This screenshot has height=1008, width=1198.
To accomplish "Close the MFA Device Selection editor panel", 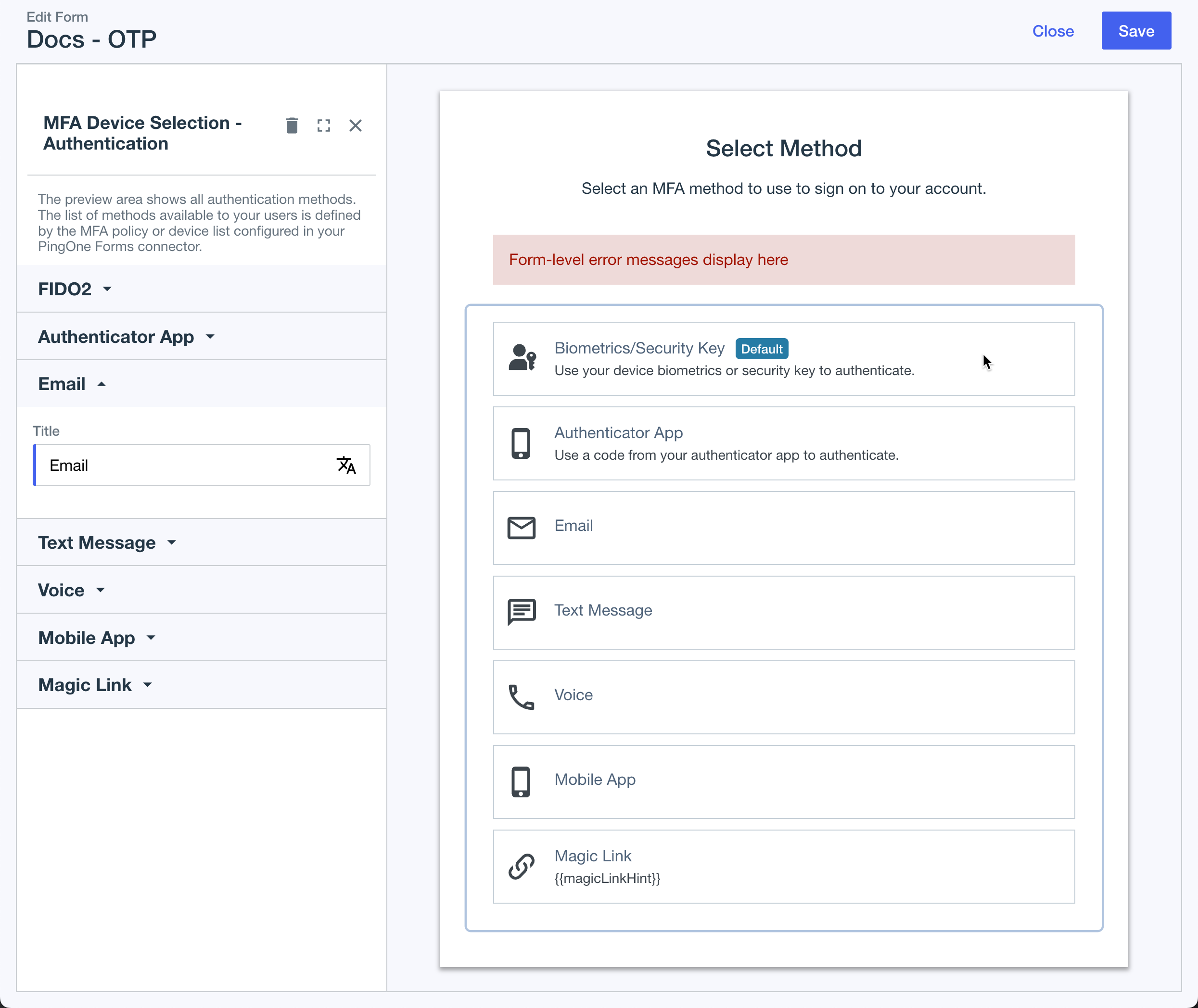I will 356,125.
